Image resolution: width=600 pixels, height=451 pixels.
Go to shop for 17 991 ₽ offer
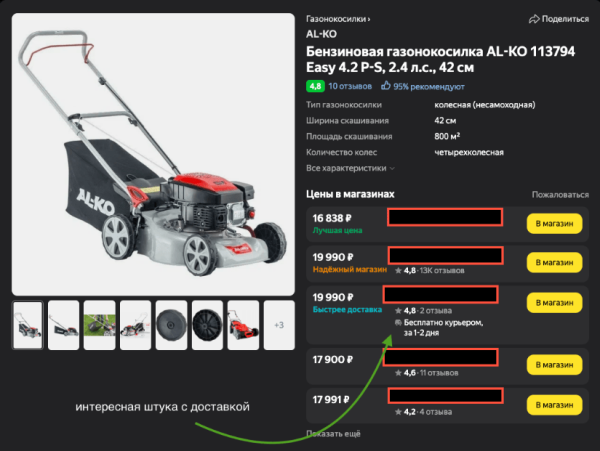(554, 405)
